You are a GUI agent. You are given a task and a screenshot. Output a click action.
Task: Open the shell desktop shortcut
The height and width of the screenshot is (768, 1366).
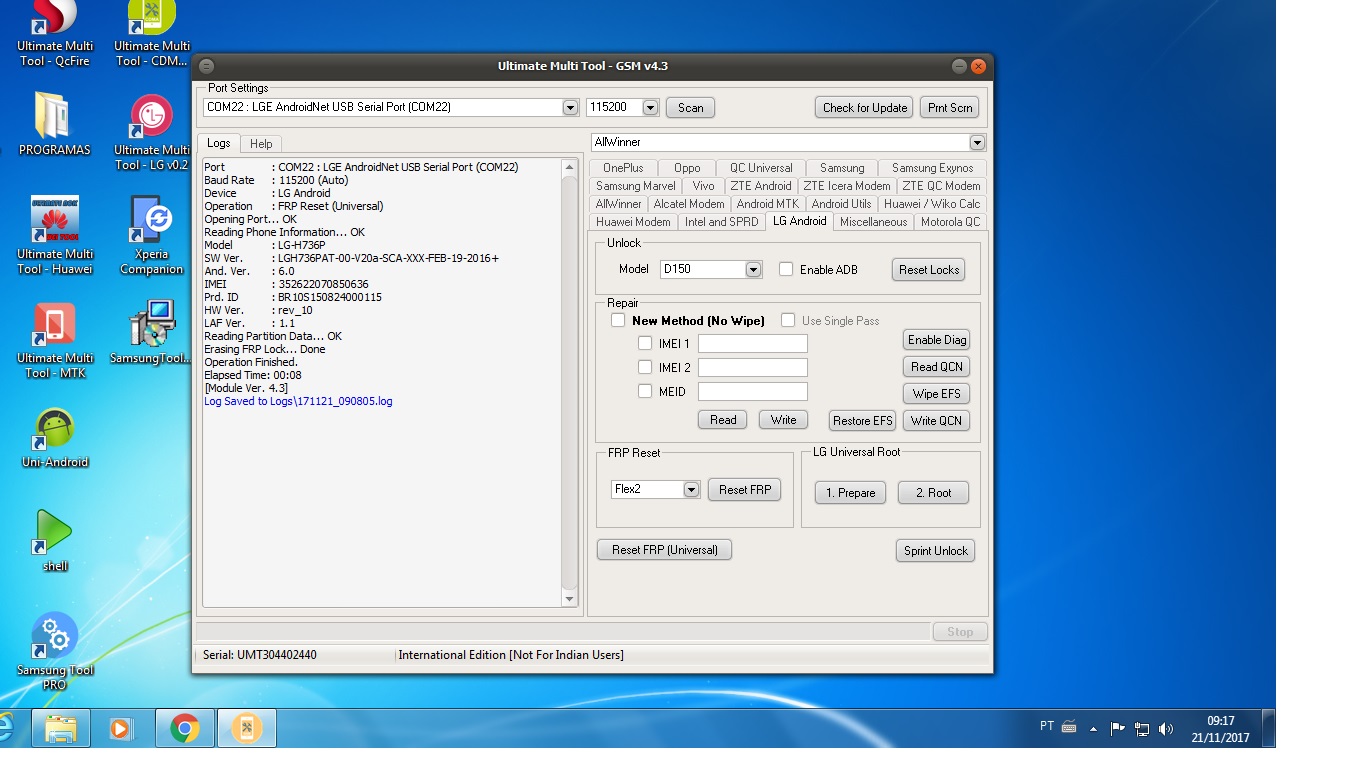[x=55, y=541]
